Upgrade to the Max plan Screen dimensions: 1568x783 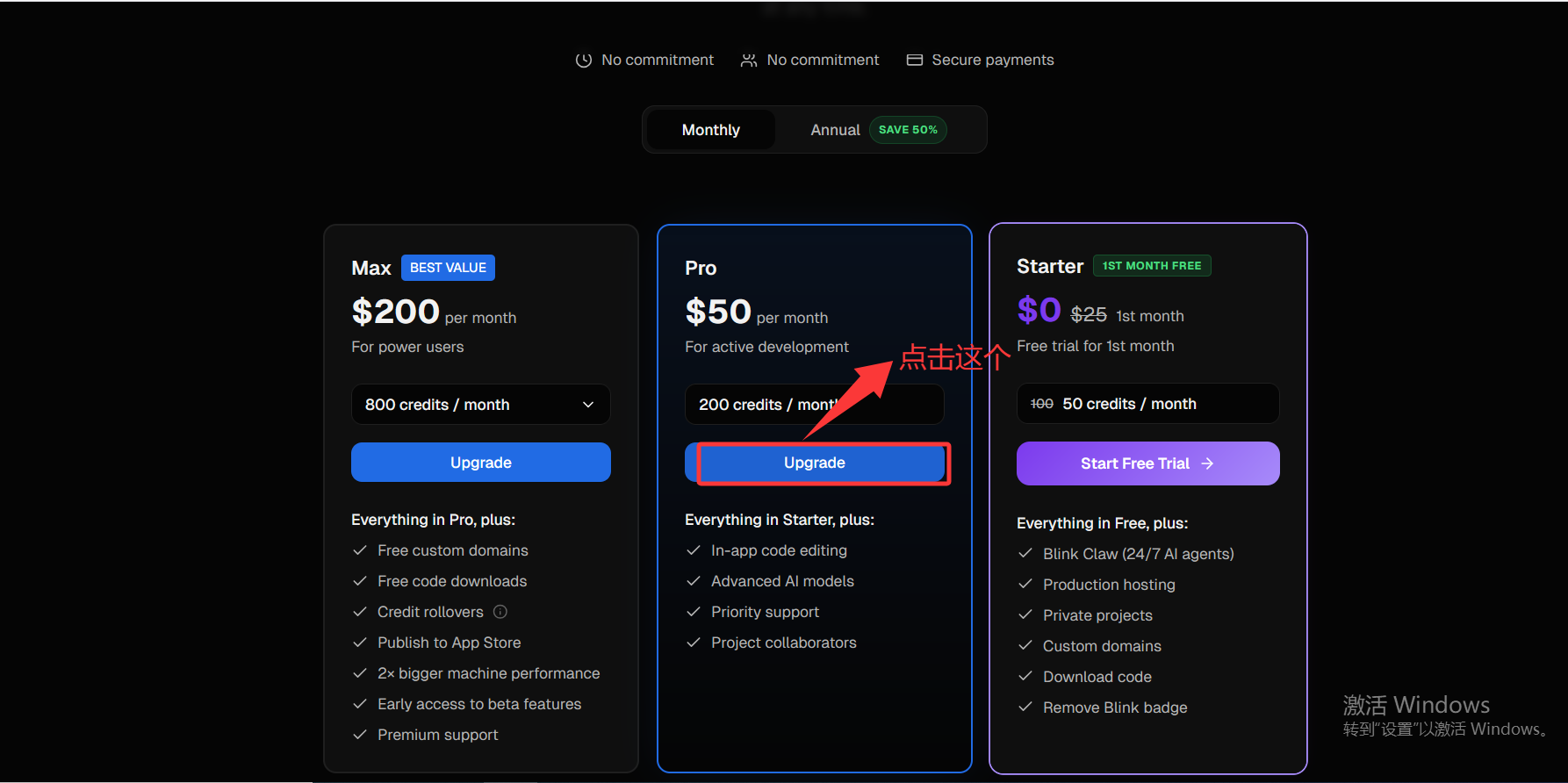click(x=481, y=463)
